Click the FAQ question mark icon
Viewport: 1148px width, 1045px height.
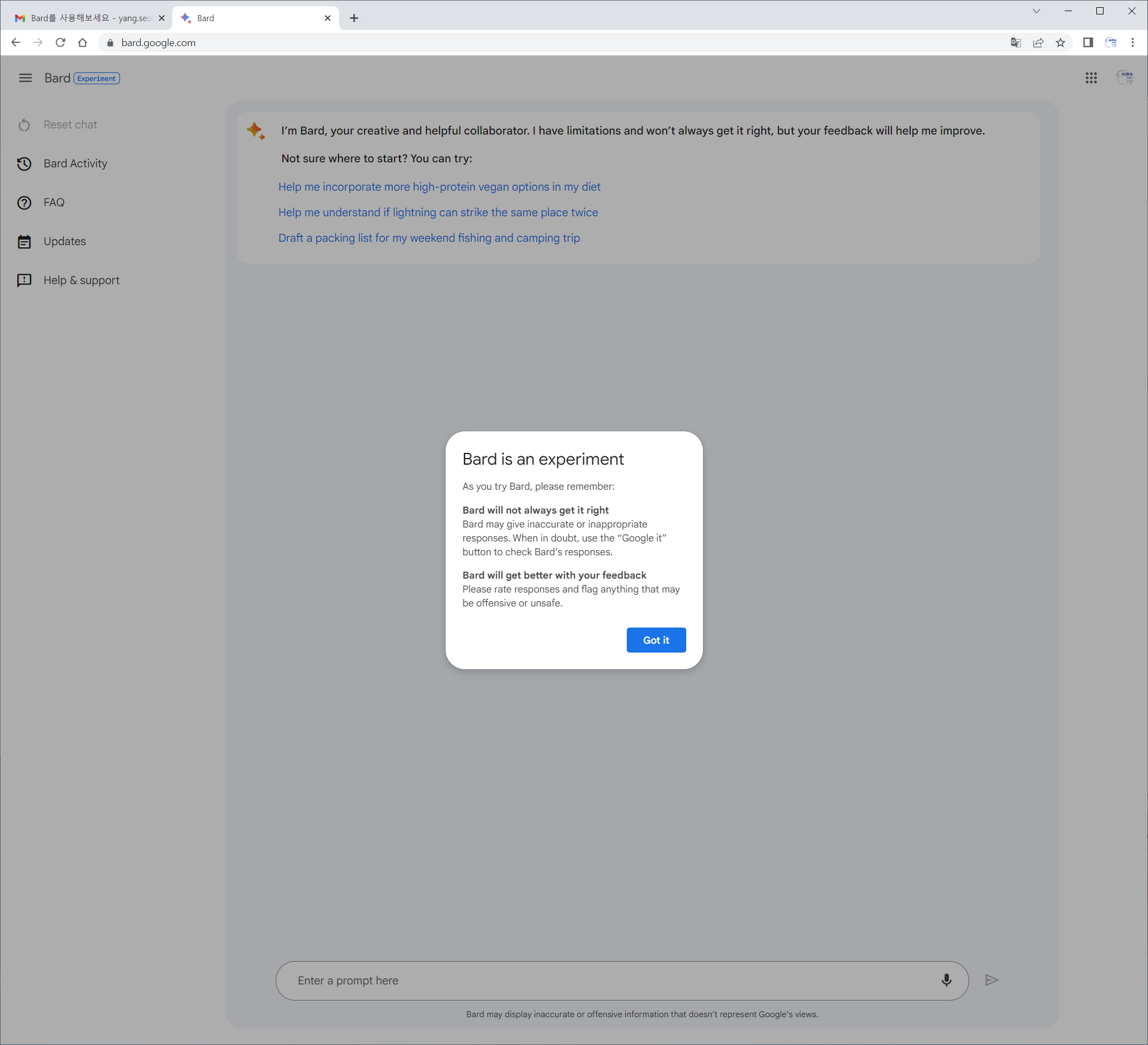24,203
